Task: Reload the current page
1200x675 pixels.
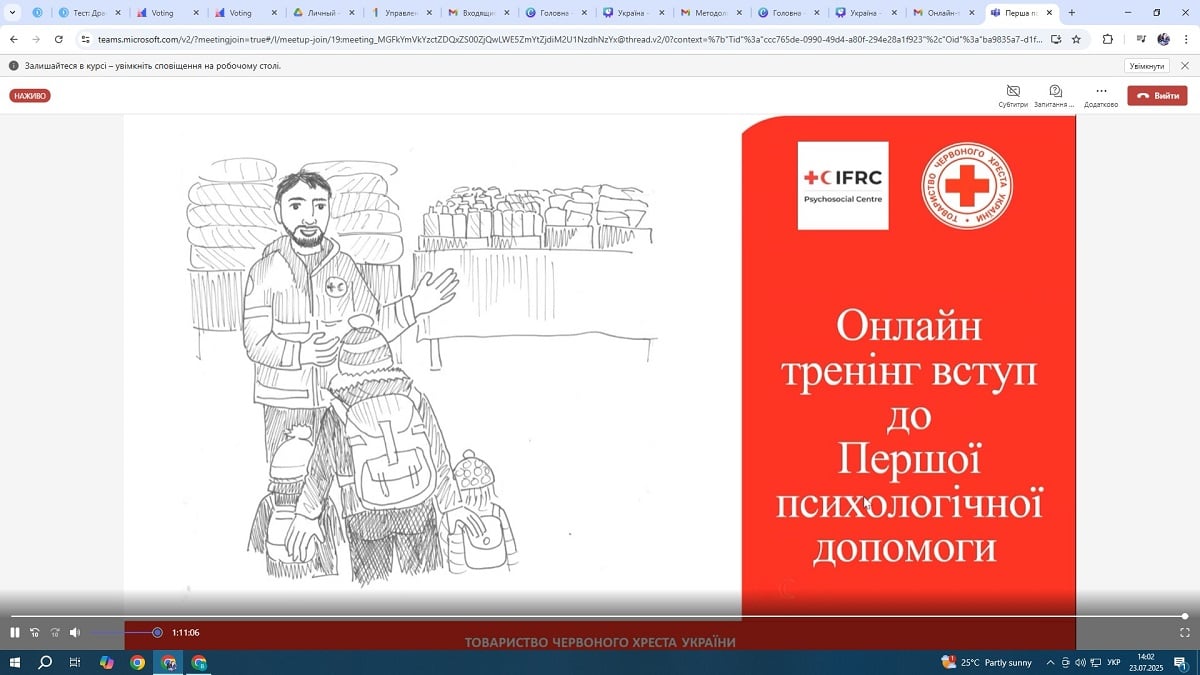Action: (59, 39)
